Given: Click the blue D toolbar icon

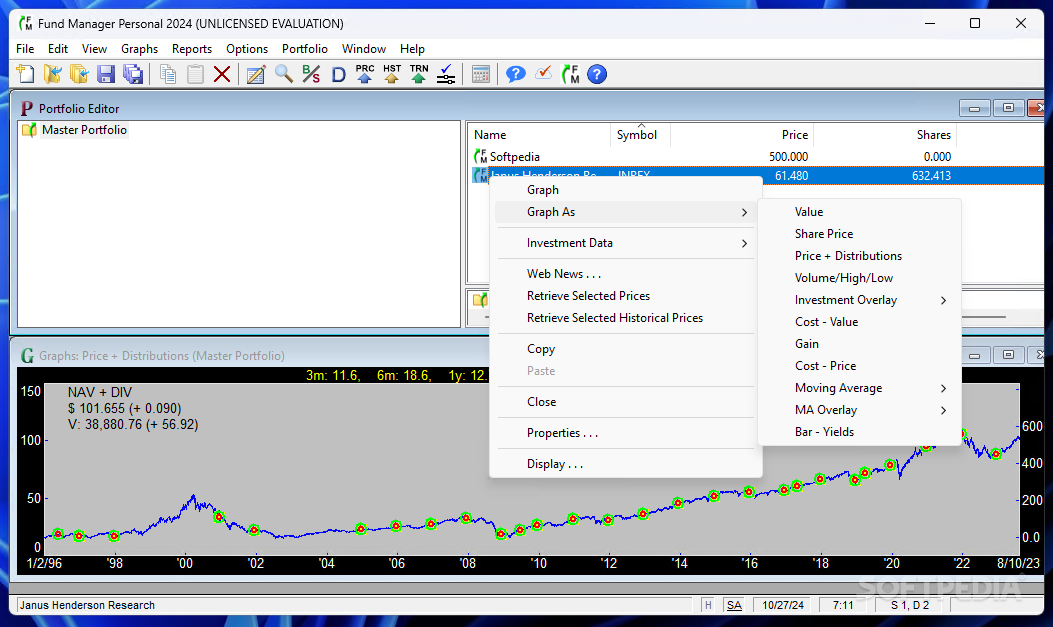Looking at the screenshot, I should point(338,74).
